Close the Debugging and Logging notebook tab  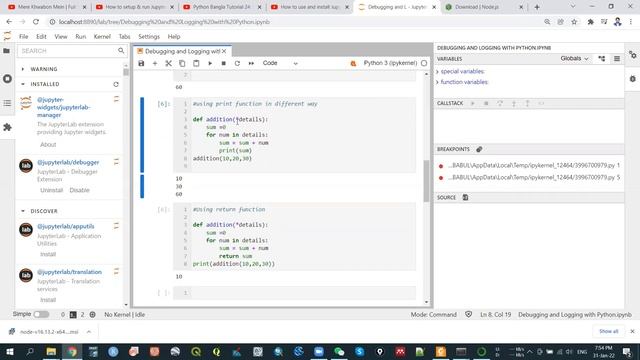(224, 51)
